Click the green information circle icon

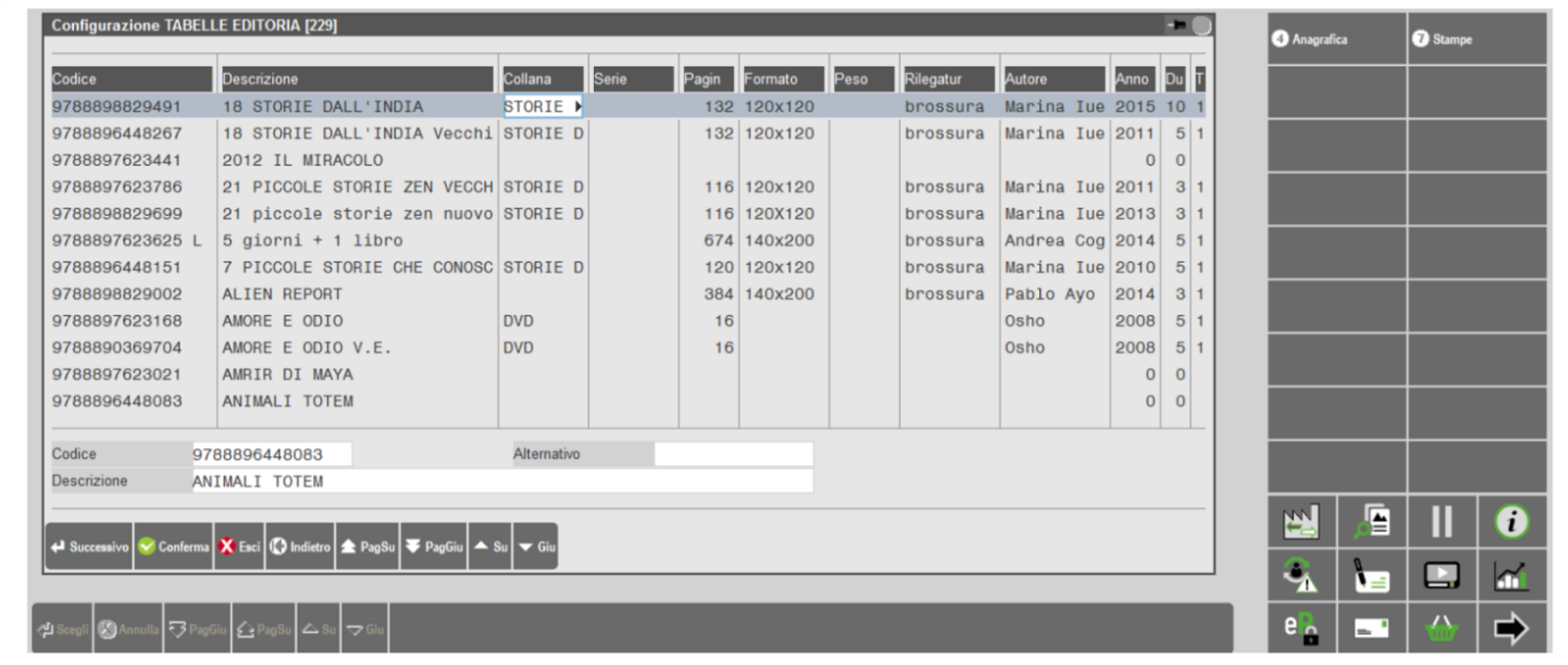tap(1511, 522)
